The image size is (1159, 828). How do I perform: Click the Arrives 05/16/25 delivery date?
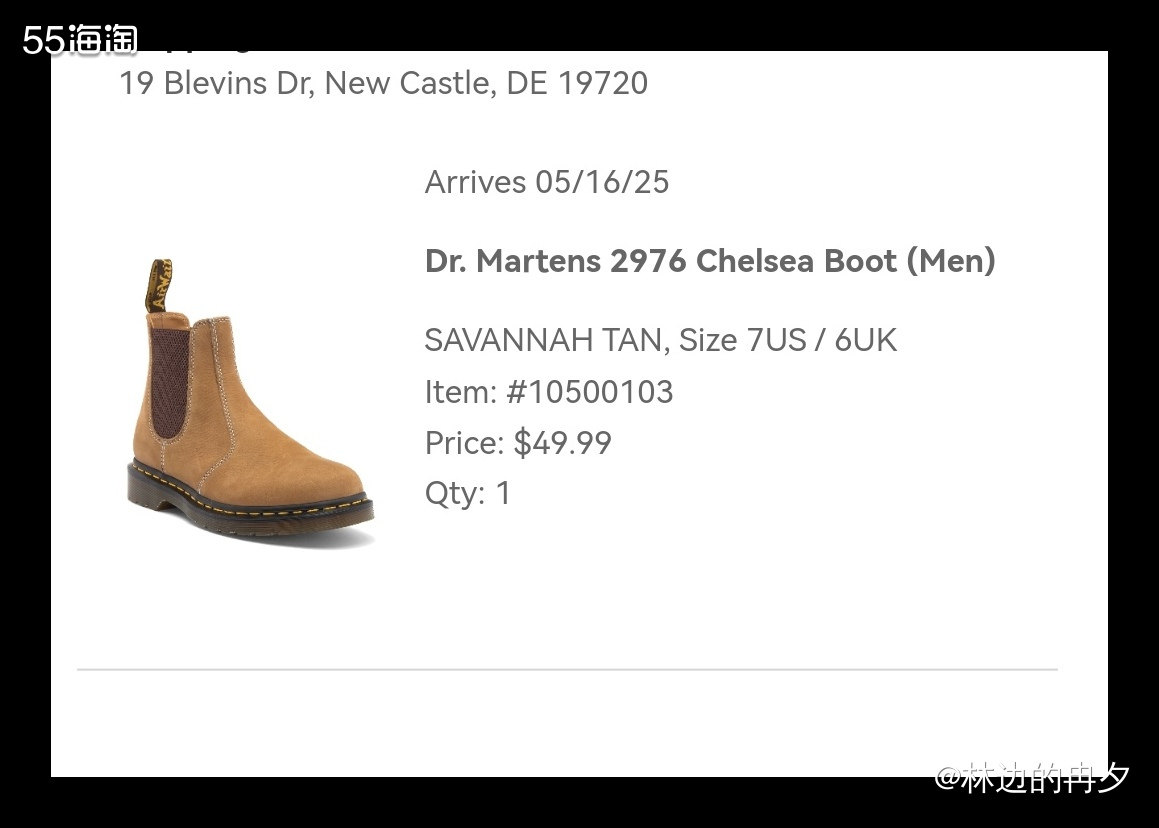pyautogui.click(x=546, y=182)
